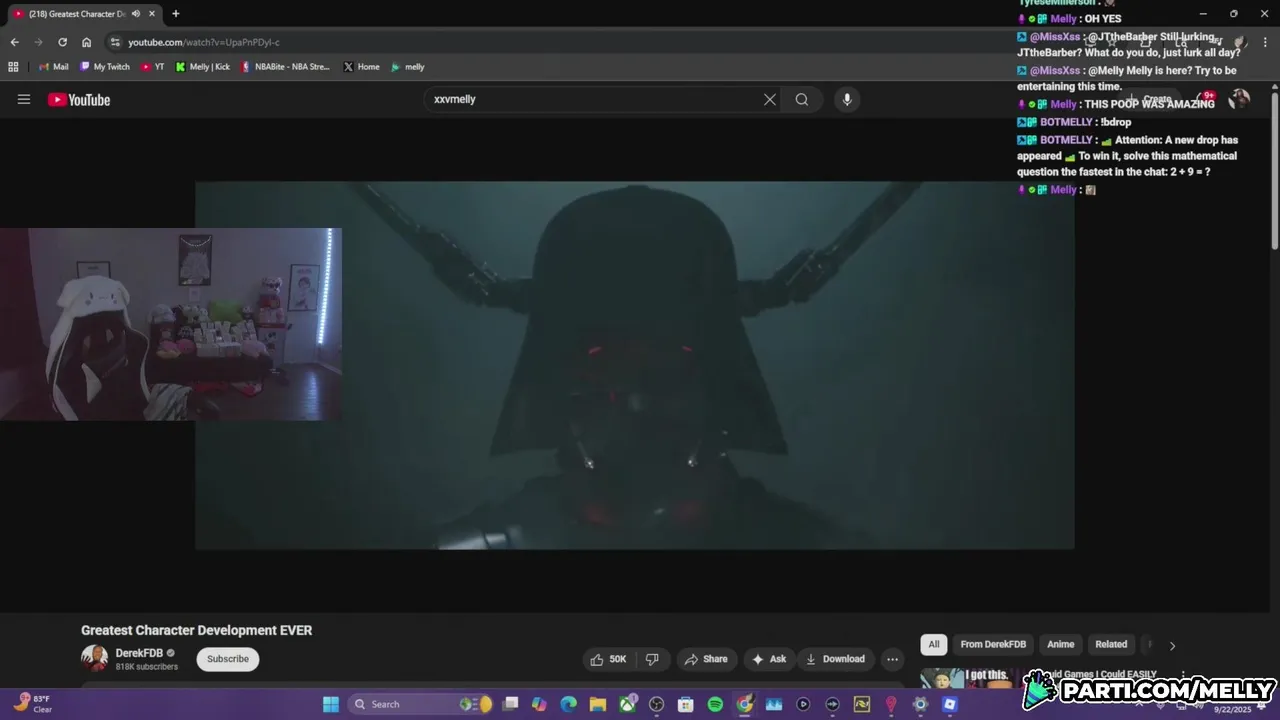Select the All filter chip

934,645
